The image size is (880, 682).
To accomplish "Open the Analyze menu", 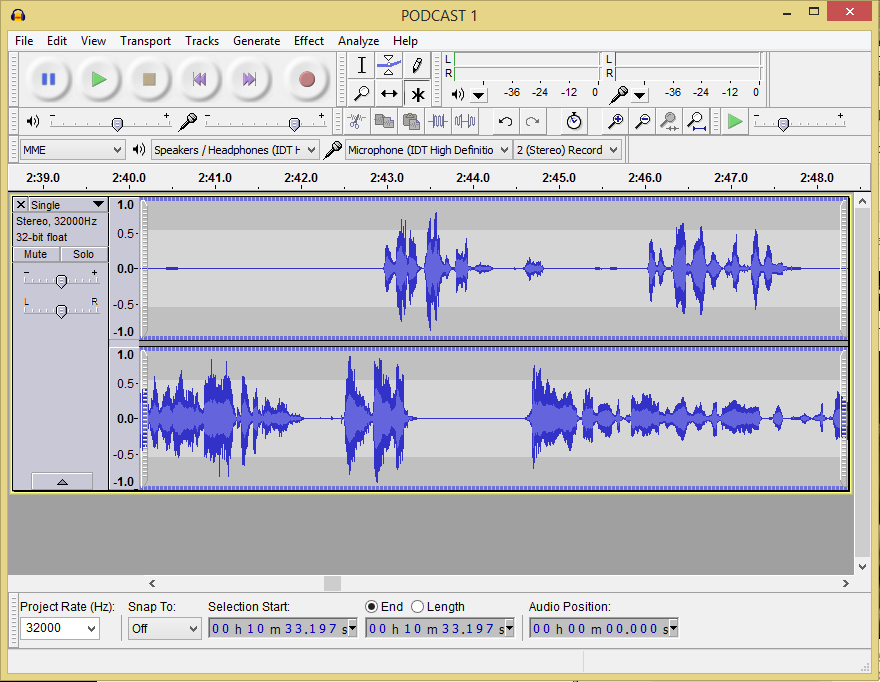I will pyautogui.click(x=358, y=41).
